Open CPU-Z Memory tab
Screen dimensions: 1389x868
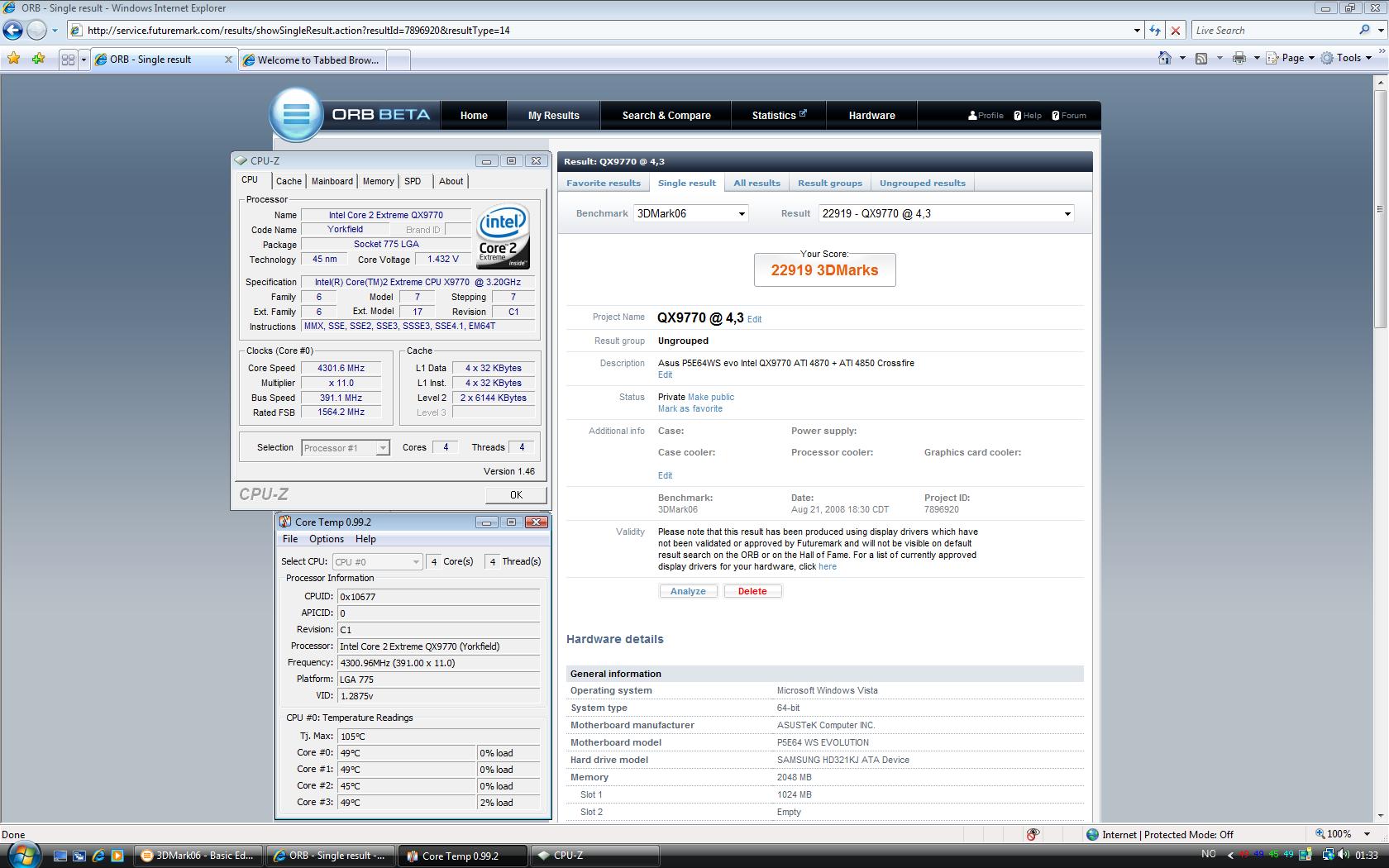(x=378, y=181)
